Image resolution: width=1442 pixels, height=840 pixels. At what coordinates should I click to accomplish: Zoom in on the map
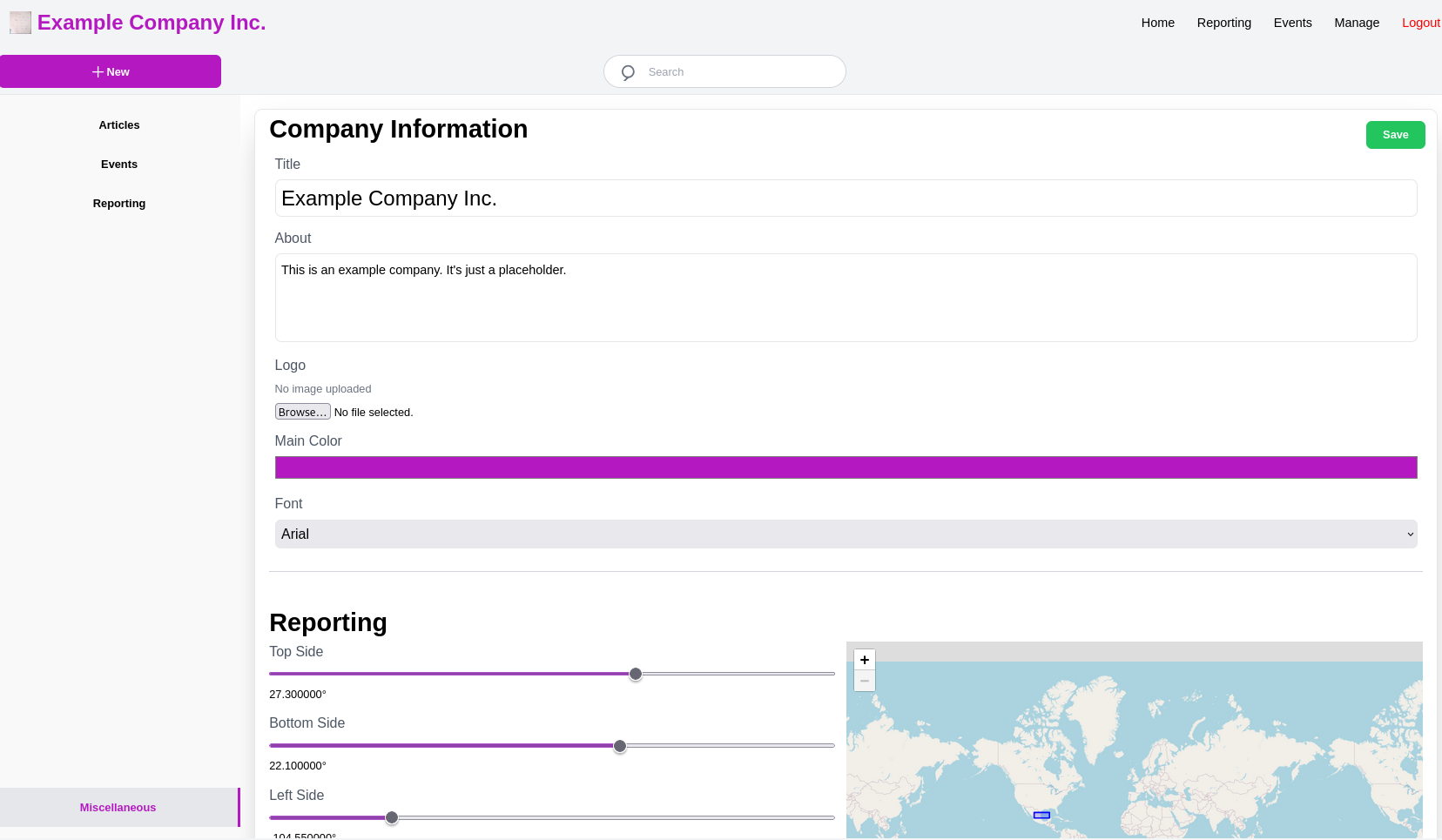[x=864, y=660]
